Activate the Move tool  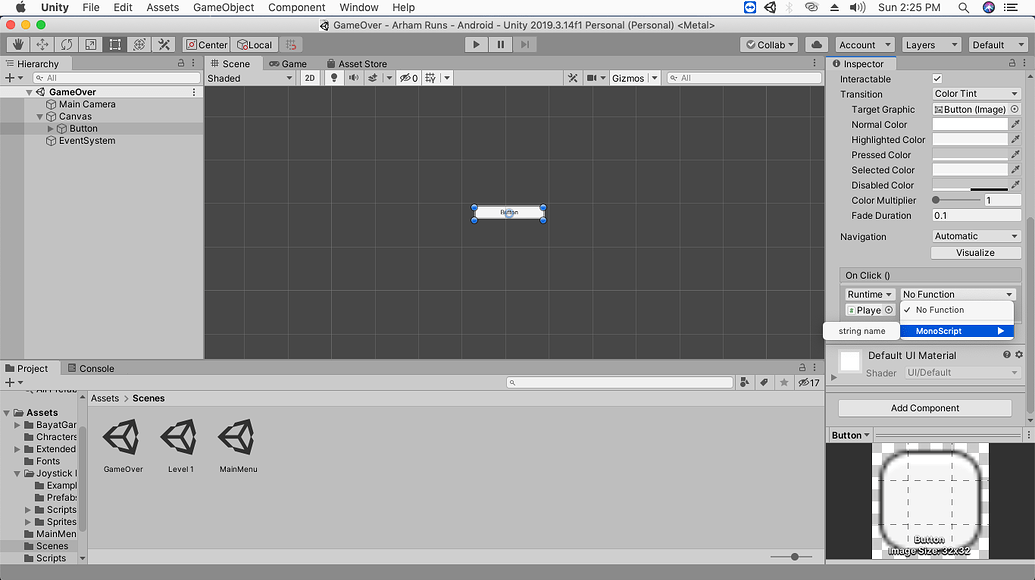[40, 44]
